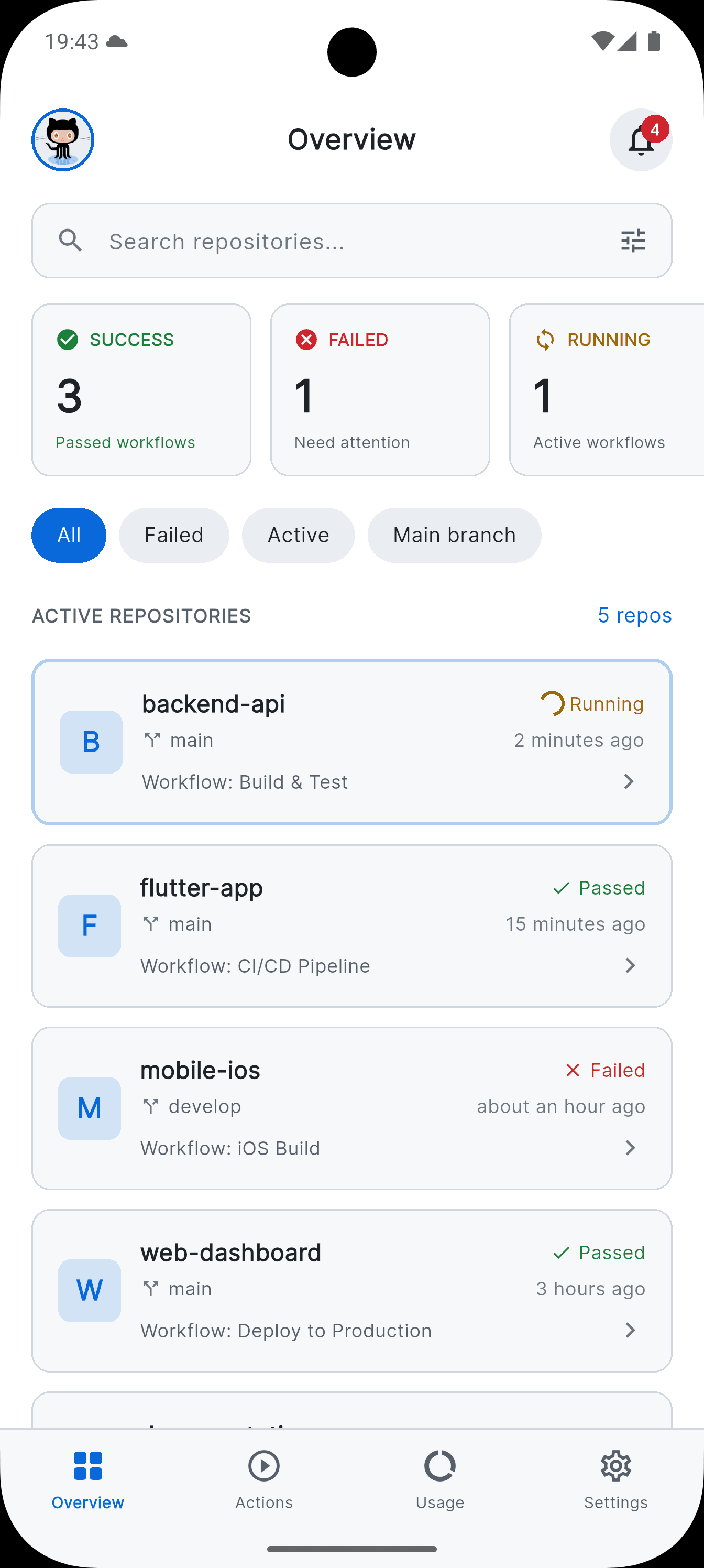Click the FAILED summary card showing 1
Image resolution: width=704 pixels, height=1568 pixels.
point(380,389)
